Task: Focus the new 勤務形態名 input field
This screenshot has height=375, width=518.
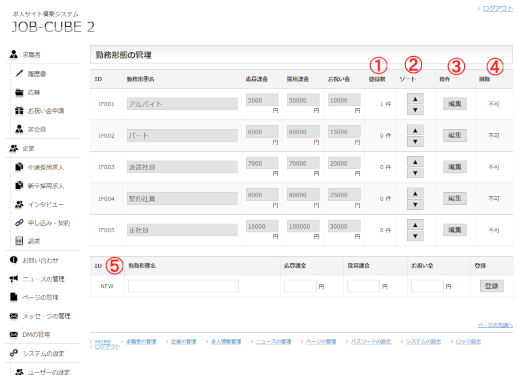Action: (x=183, y=286)
